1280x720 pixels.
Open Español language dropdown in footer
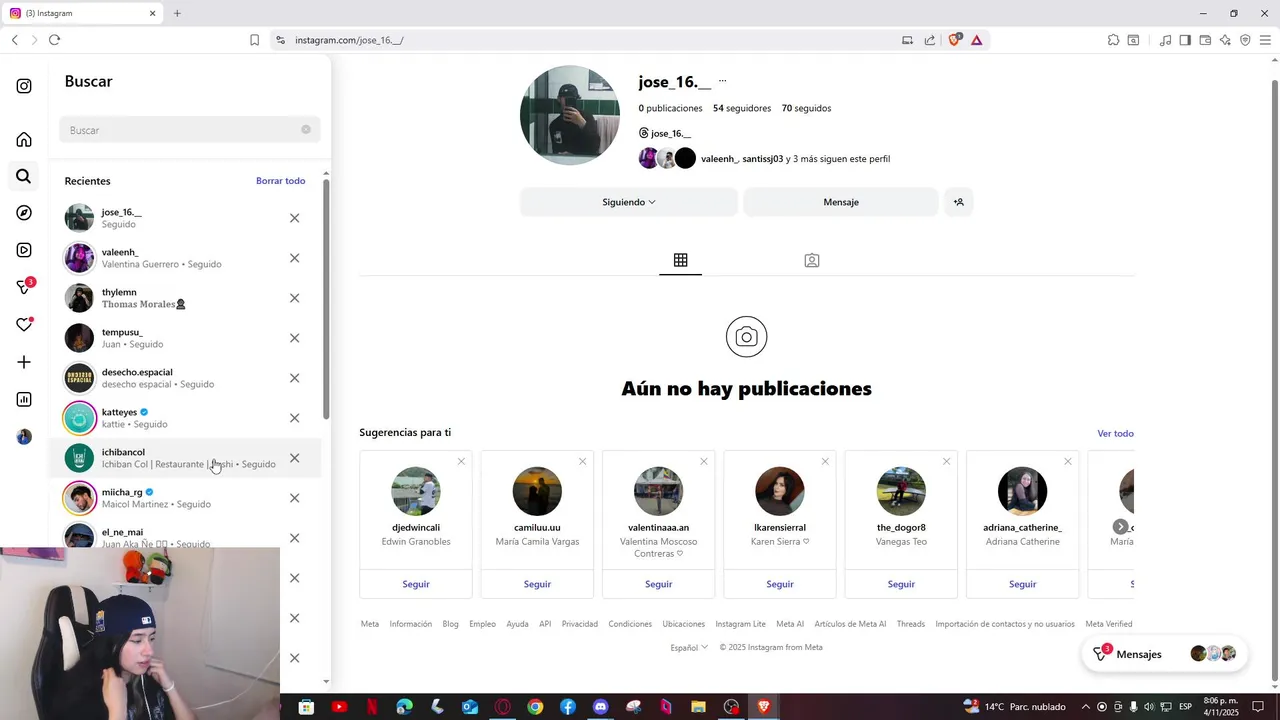coord(689,647)
